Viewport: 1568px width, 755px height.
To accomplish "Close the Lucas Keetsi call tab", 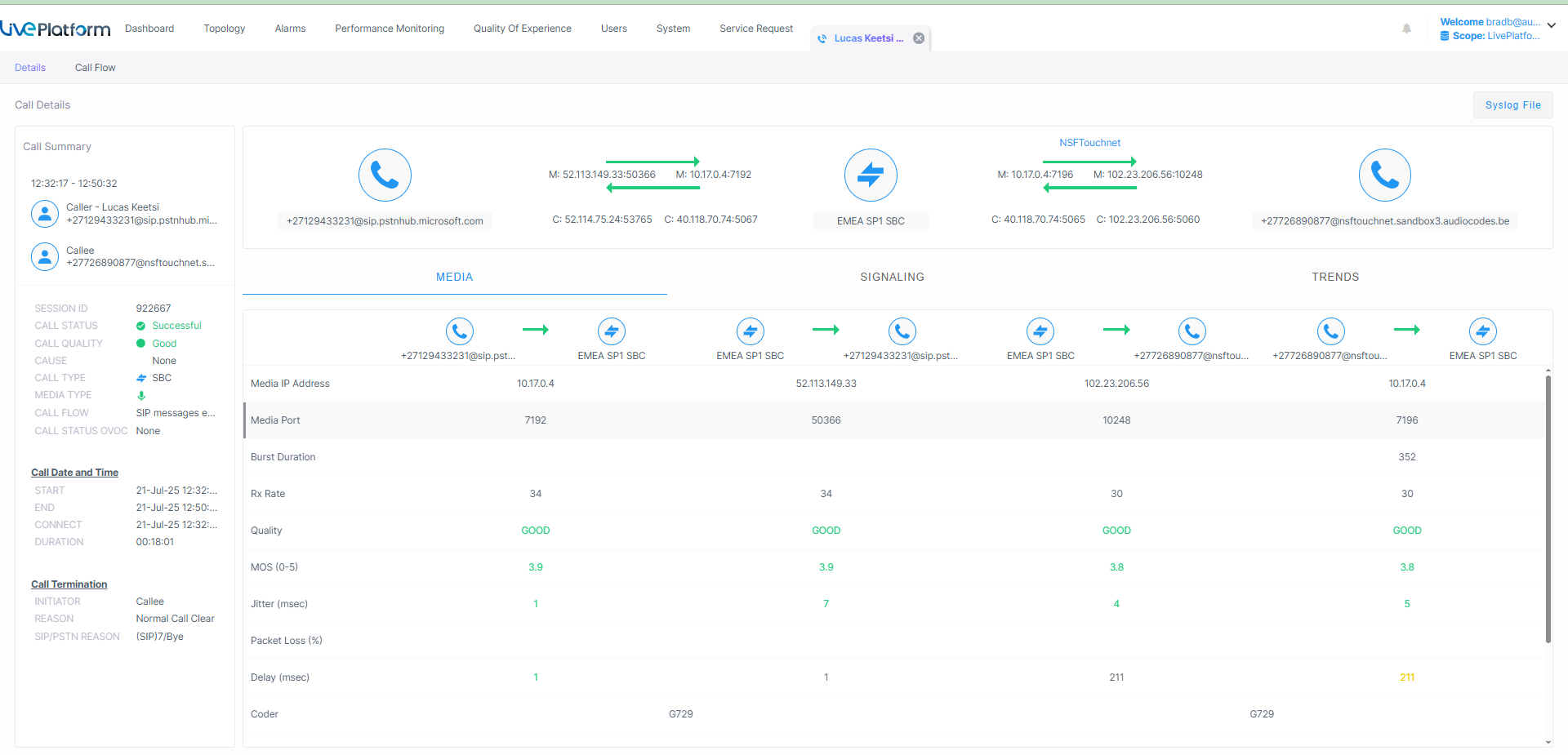I will (x=919, y=38).
